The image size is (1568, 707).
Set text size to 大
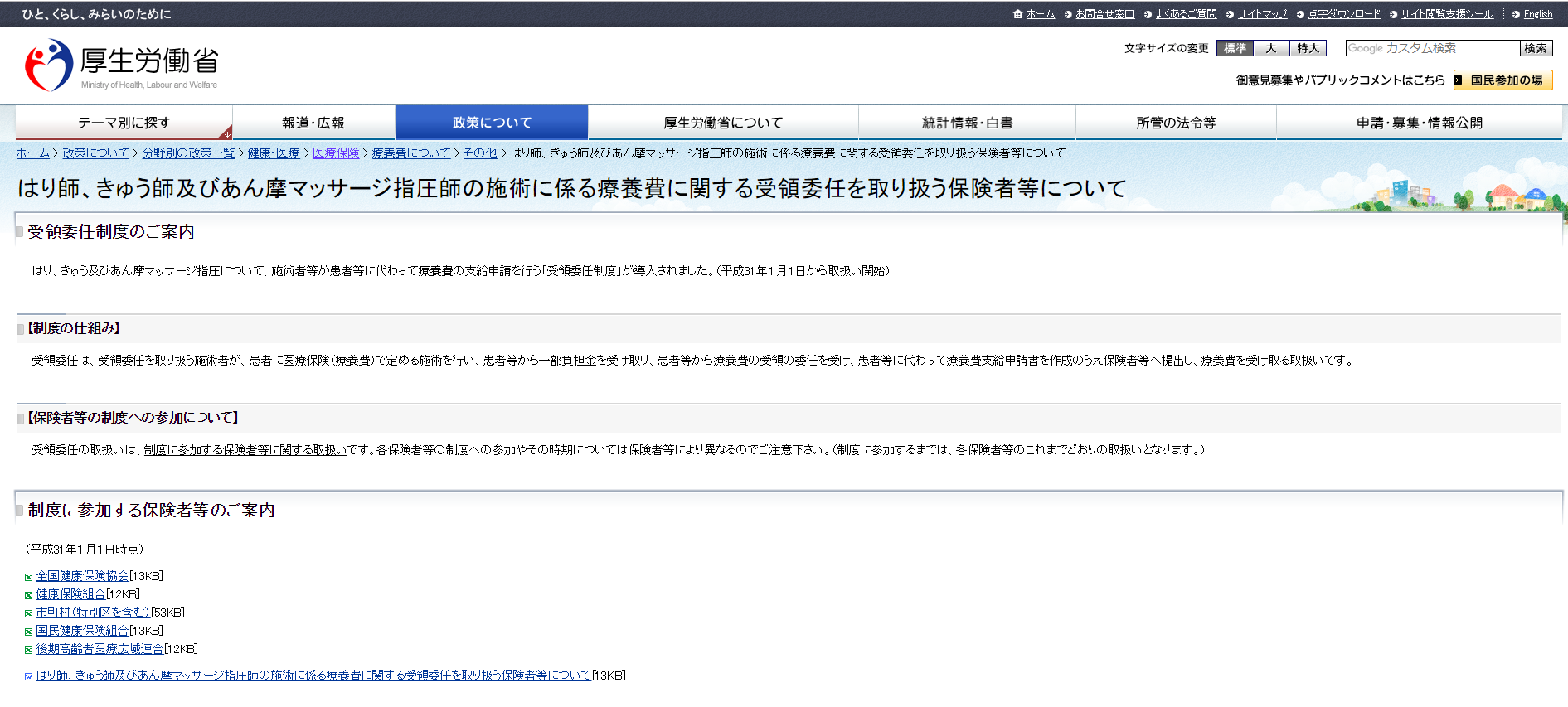coord(1271,48)
